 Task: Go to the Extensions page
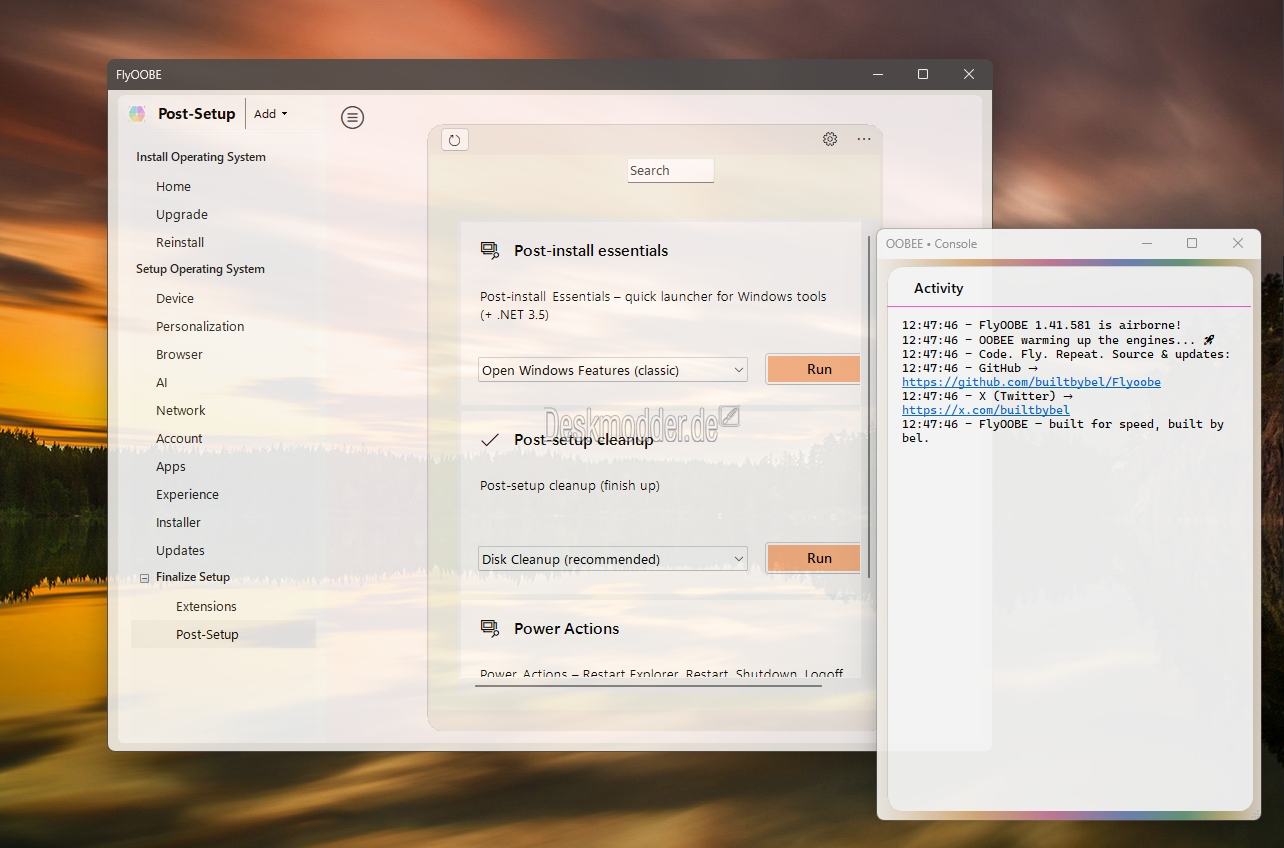click(206, 606)
